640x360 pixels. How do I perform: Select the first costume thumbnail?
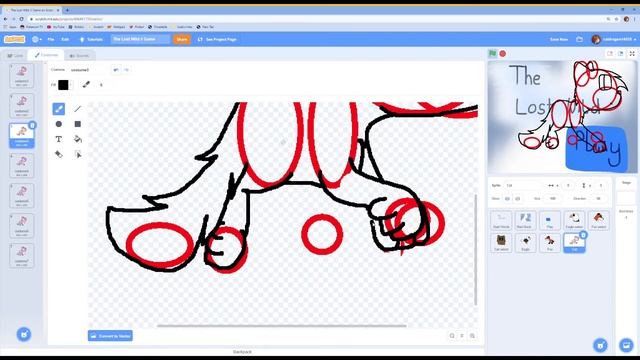[x=22, y=76]
